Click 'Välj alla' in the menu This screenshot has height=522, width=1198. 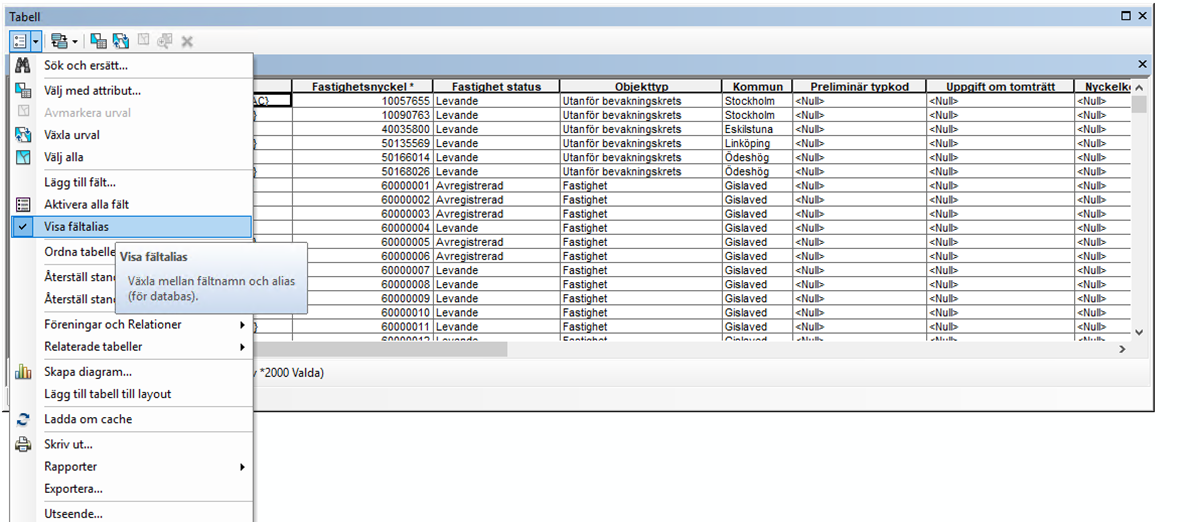(x=63, y=157)
